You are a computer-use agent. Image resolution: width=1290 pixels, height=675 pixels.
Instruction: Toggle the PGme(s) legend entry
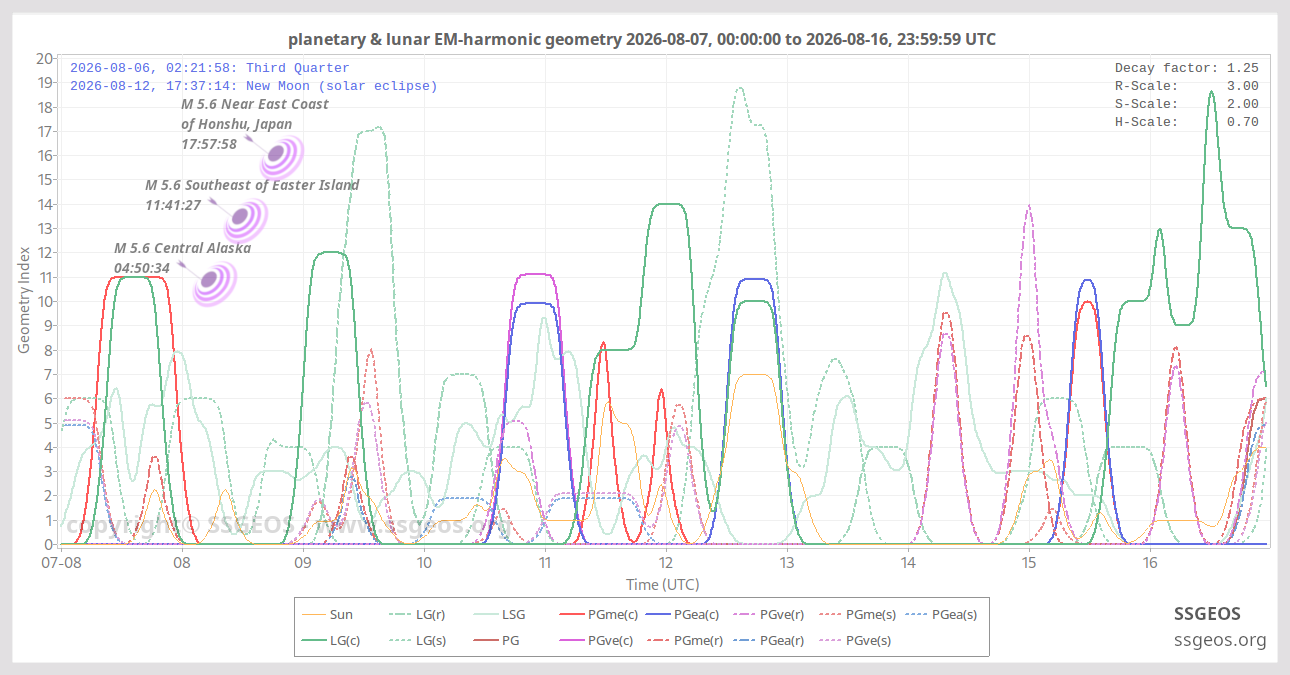856,615
